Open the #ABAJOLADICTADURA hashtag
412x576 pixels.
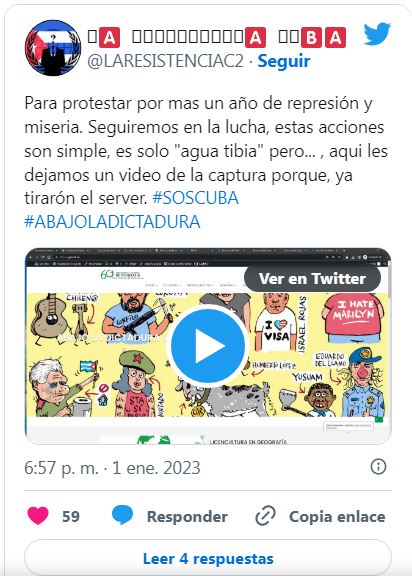tap(112, 222)
